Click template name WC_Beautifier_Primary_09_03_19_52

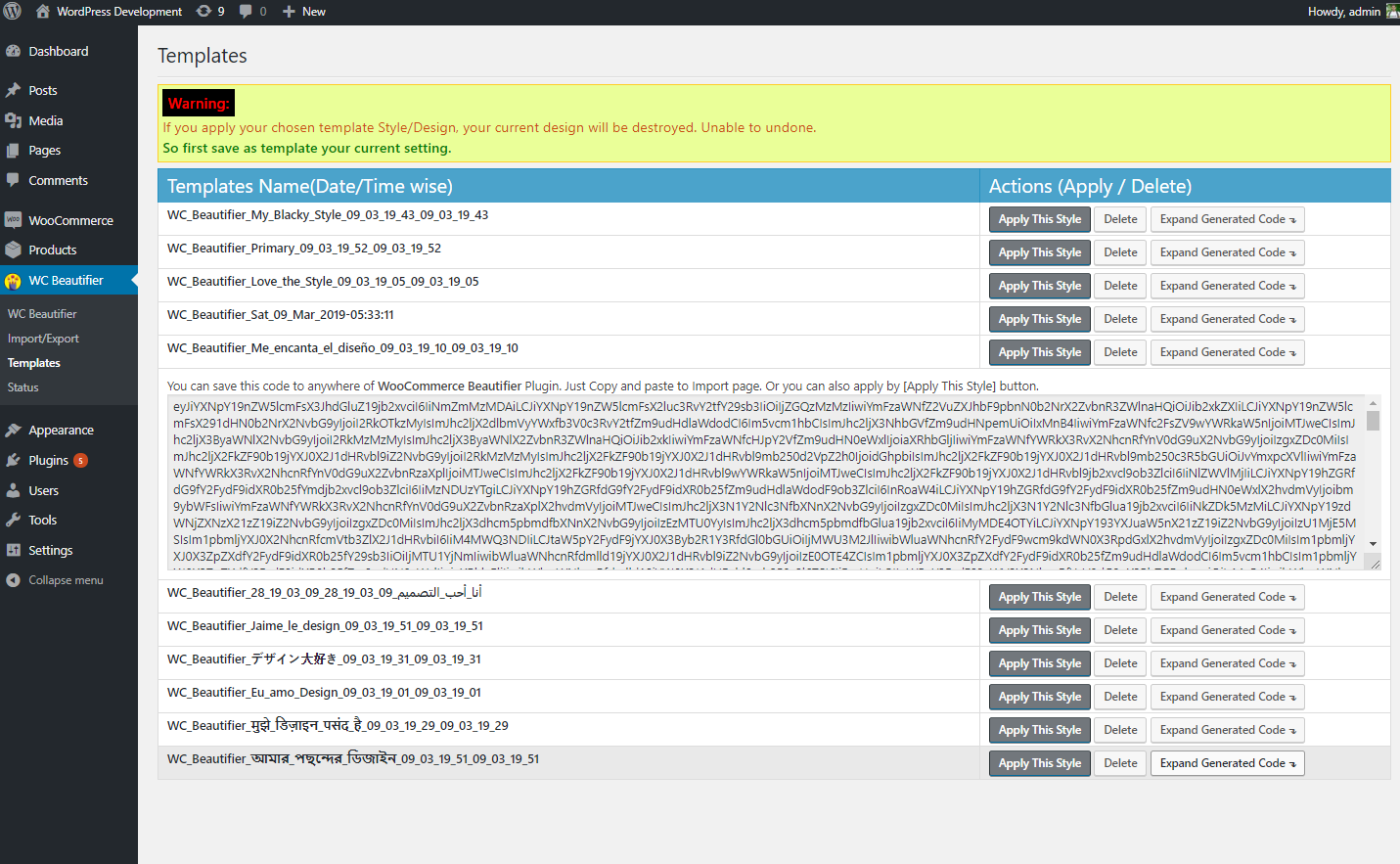pyautogui.click(x=304, y=249)
